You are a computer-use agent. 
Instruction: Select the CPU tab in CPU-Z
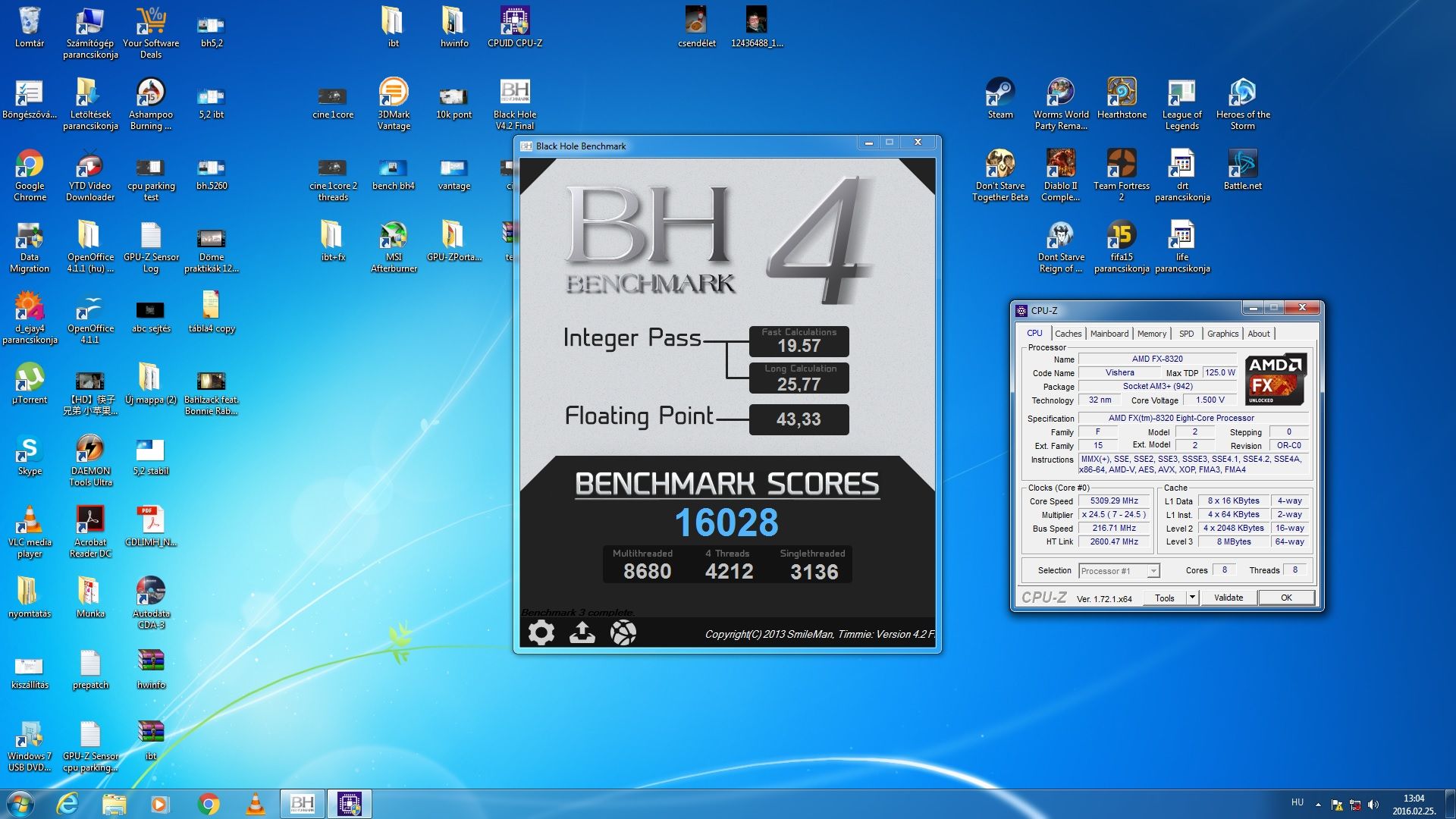coord(1034,333)
